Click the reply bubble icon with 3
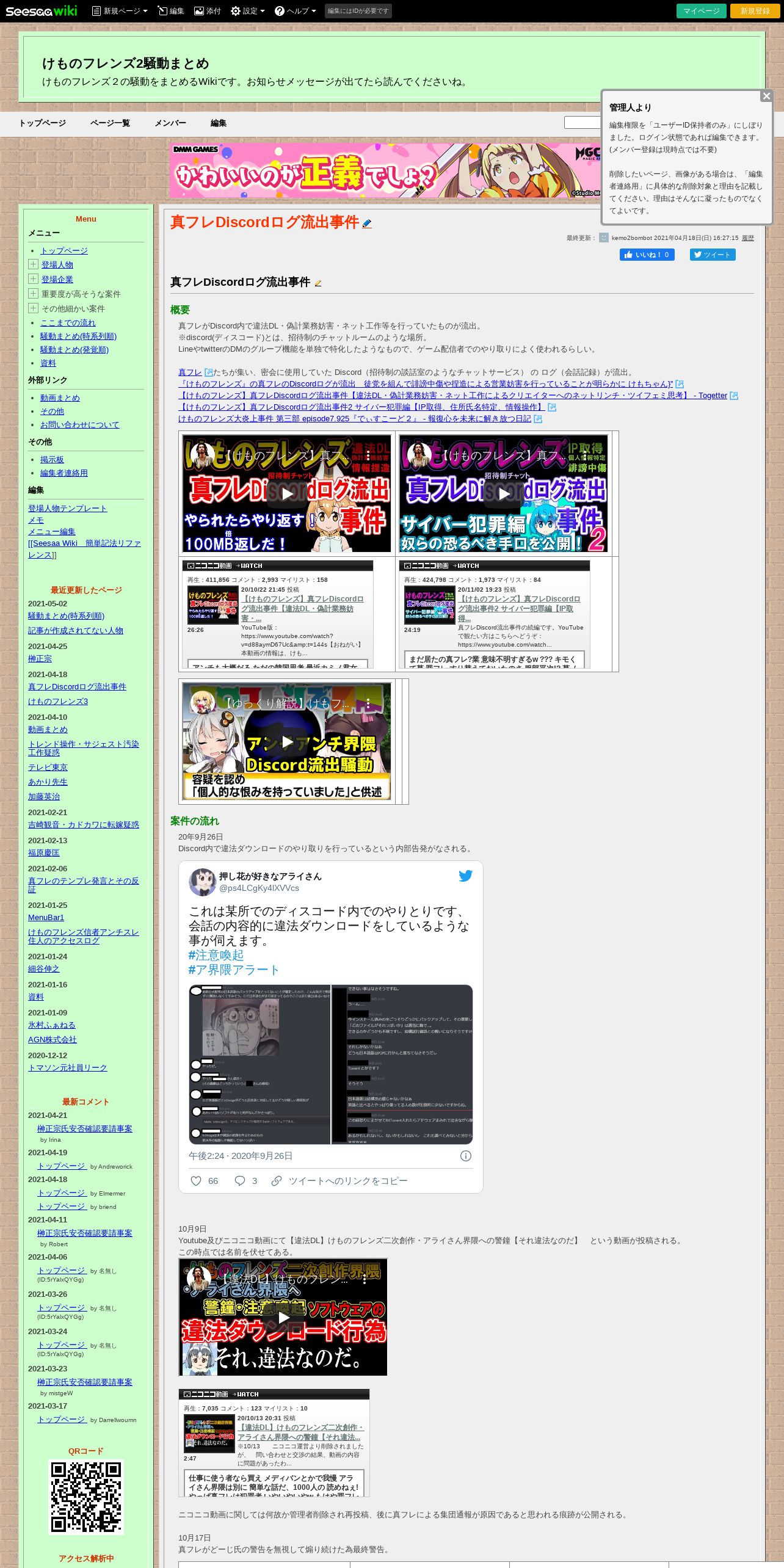Screen dimensions: 784x1568 click(240, 1181)
